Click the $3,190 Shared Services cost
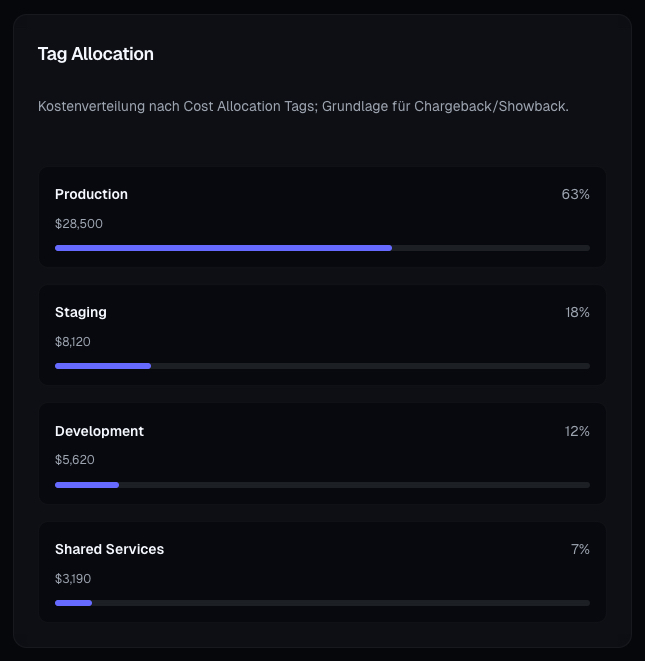Image resolution: width=645 pixels, height=661 pixels. point(73,578)
